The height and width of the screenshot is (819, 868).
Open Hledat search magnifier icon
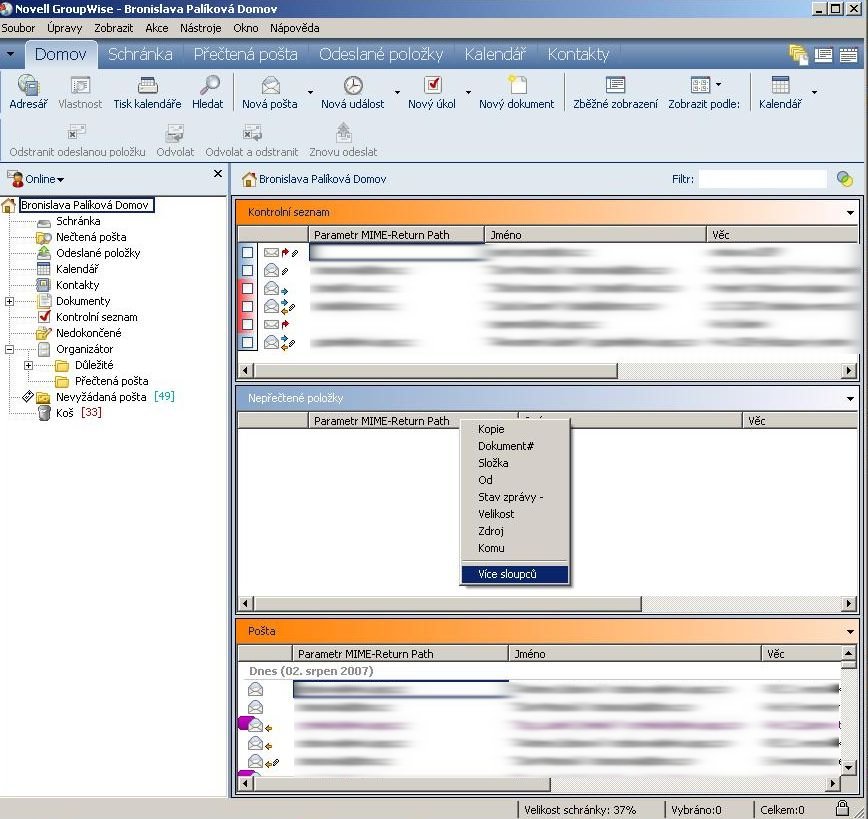(x=209, y=85)
